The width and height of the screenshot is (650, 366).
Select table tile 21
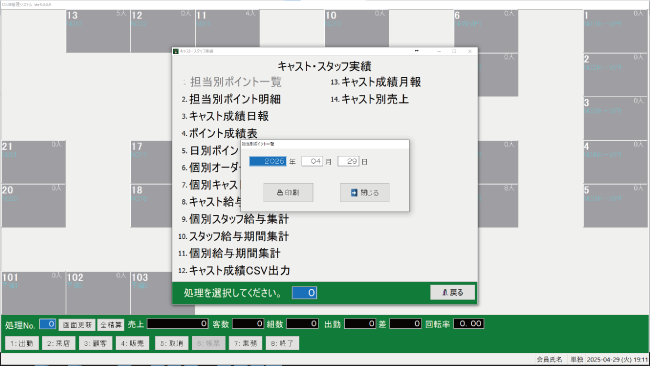coord(34,162)
